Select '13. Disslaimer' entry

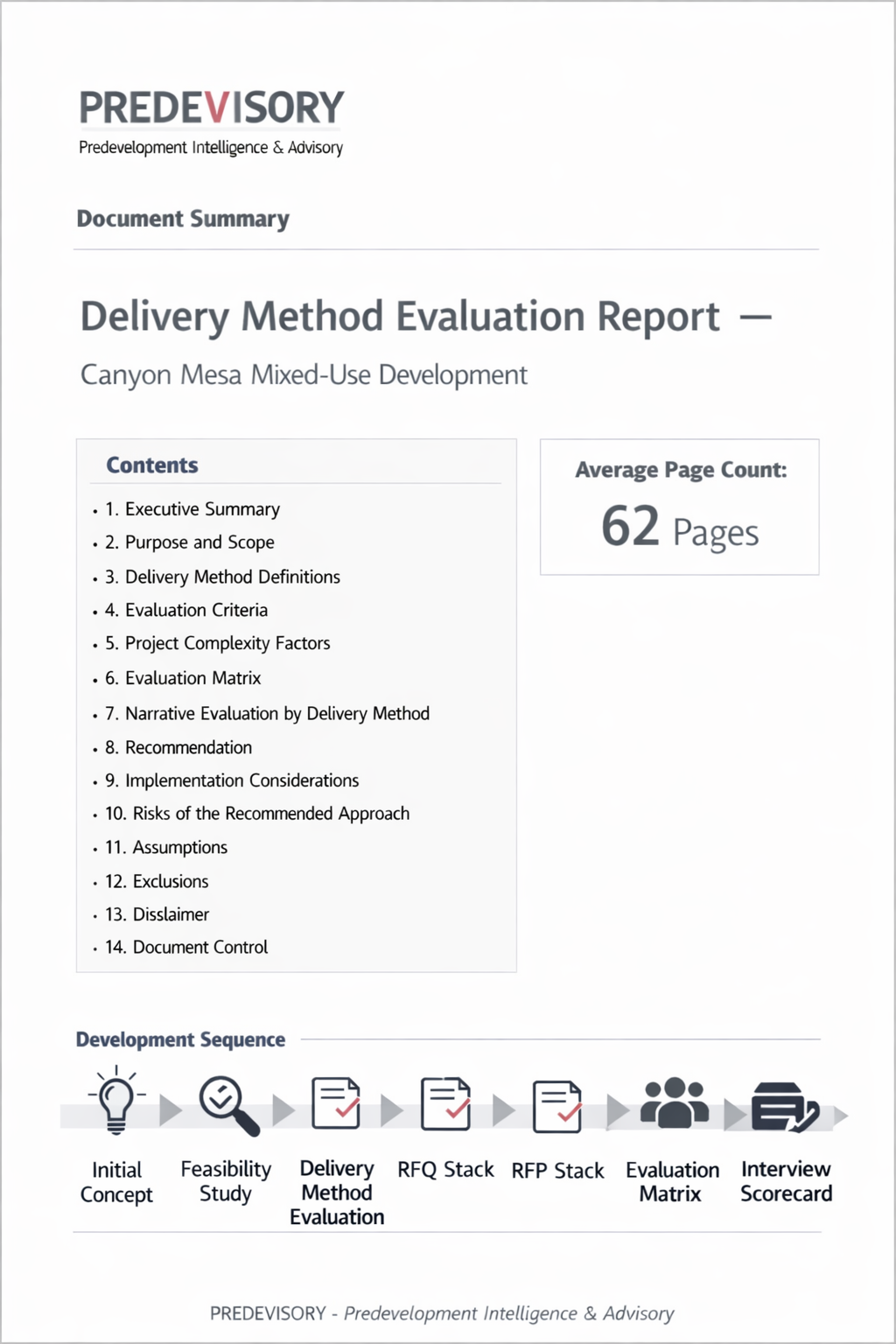point(157,914)
